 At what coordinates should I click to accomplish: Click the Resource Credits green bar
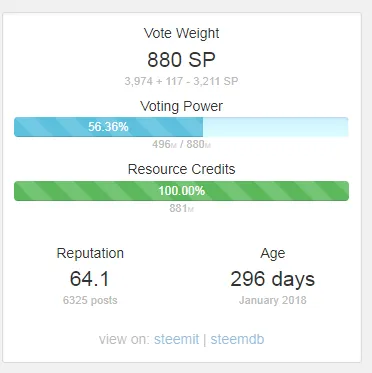tap(181, 191)
